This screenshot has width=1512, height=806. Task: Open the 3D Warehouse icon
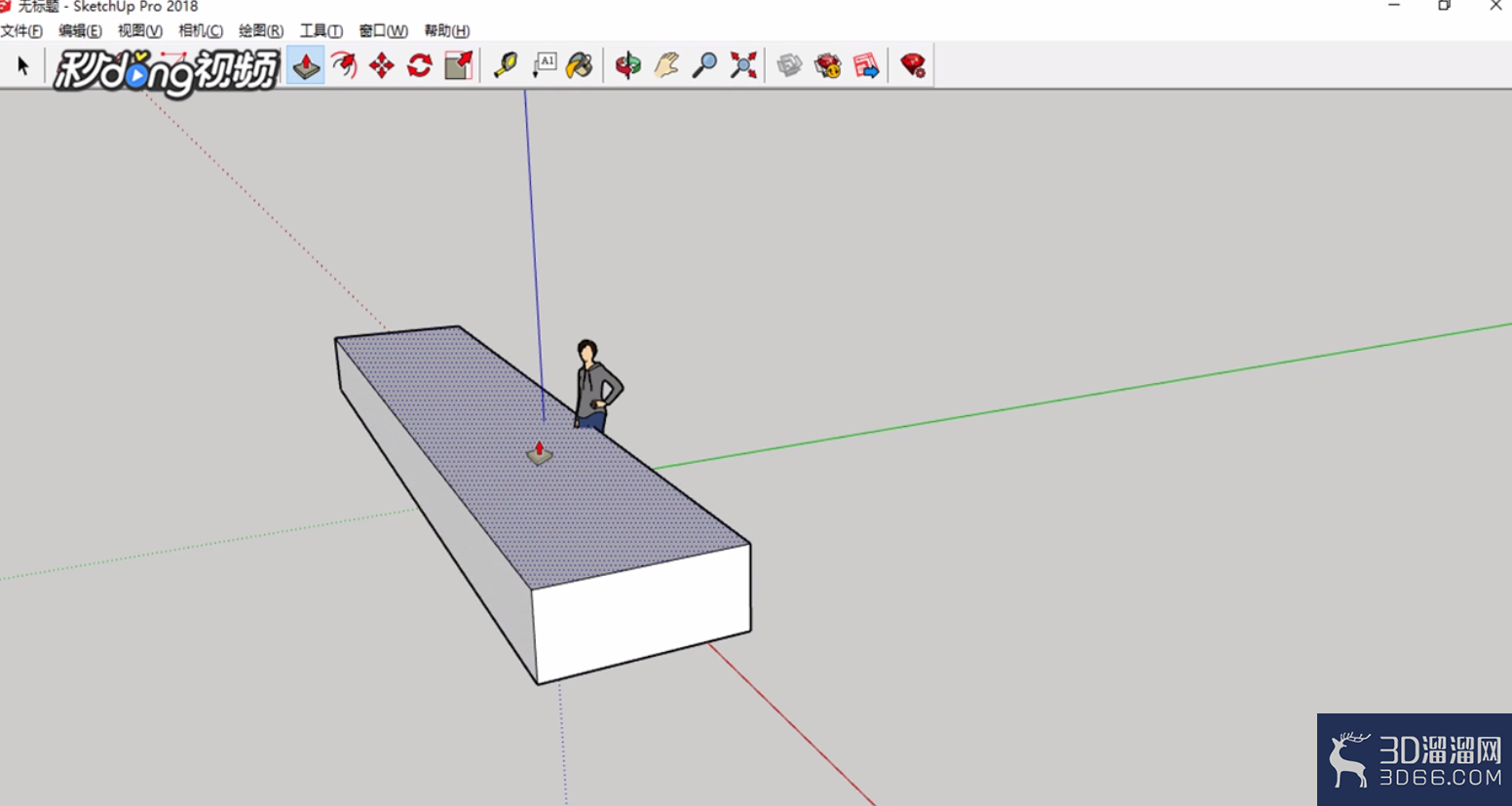(x=789, y=65)
